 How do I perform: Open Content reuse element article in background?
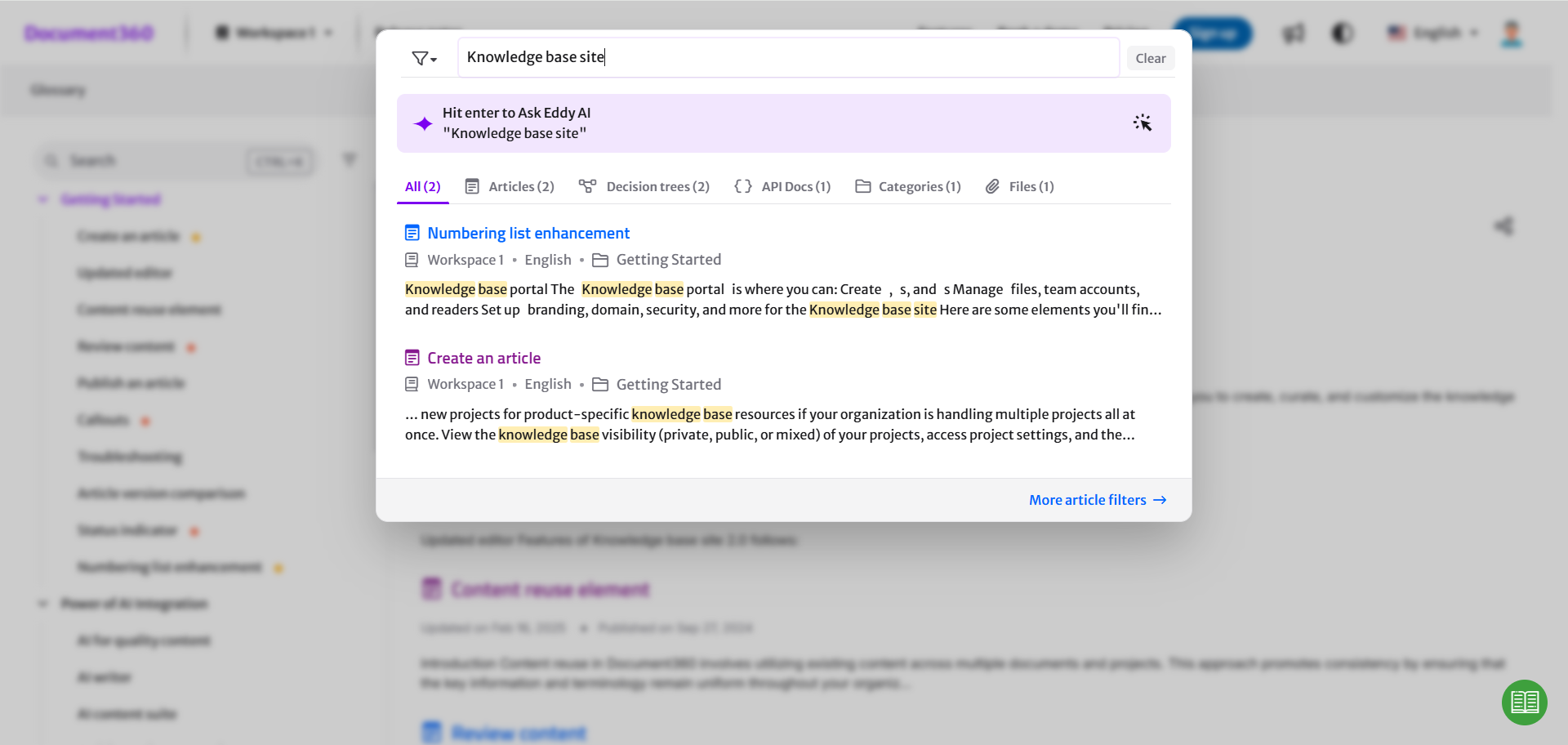(550, 589)
